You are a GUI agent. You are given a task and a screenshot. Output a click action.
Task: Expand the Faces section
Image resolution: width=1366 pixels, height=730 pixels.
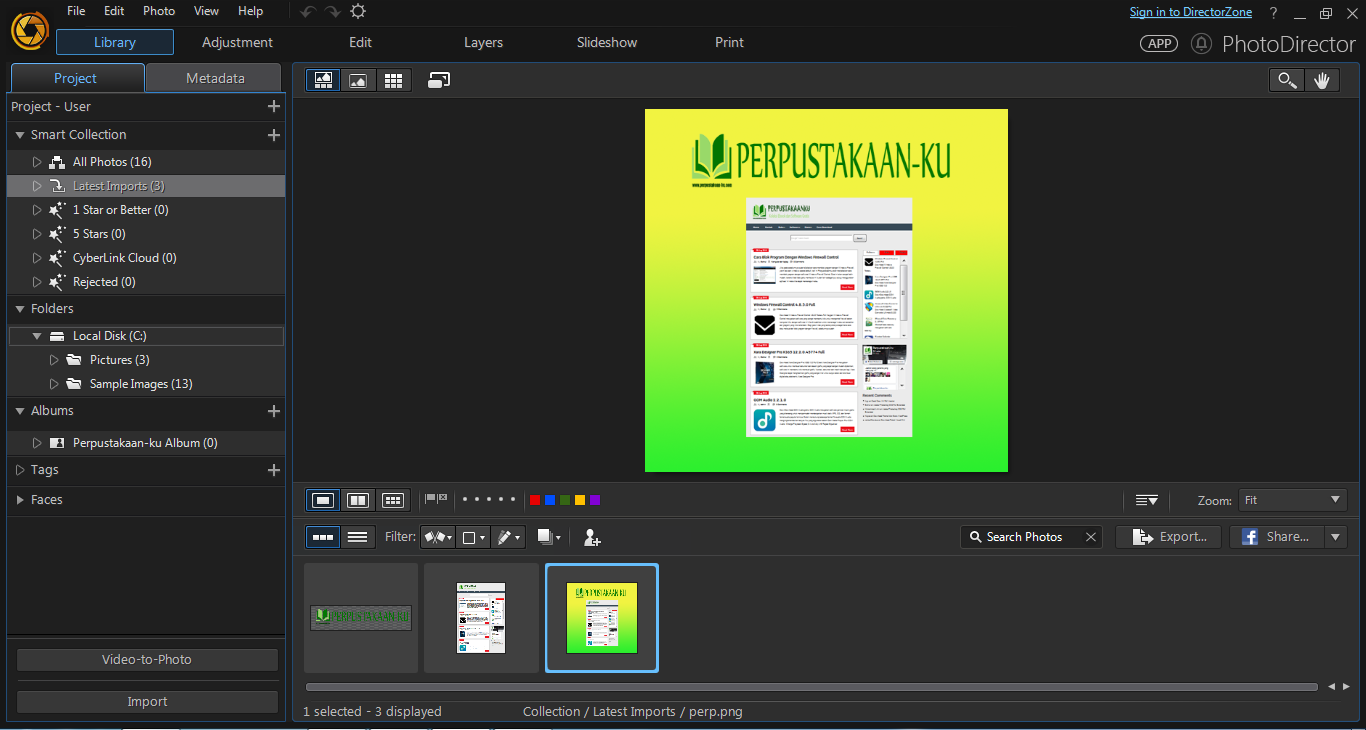20,500
